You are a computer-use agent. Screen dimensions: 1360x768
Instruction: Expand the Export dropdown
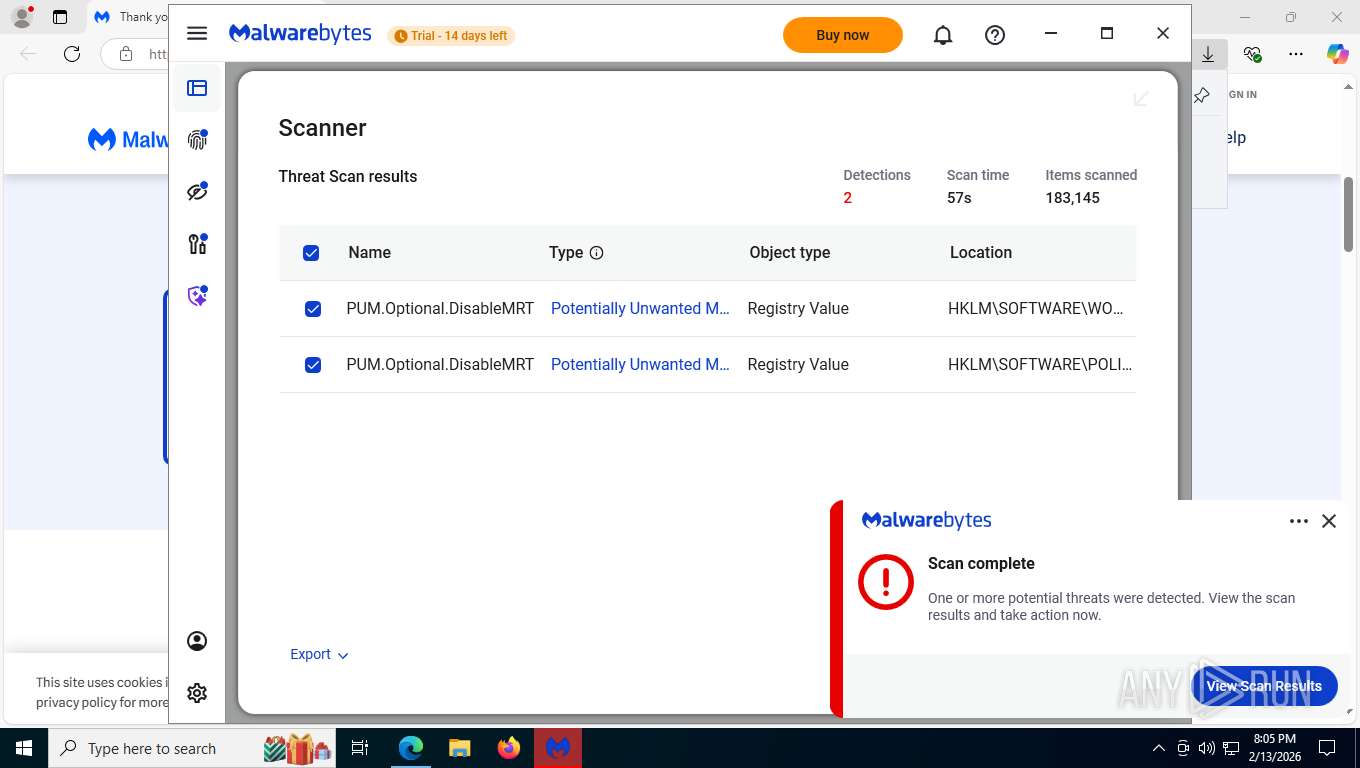(x=319, y=654)
